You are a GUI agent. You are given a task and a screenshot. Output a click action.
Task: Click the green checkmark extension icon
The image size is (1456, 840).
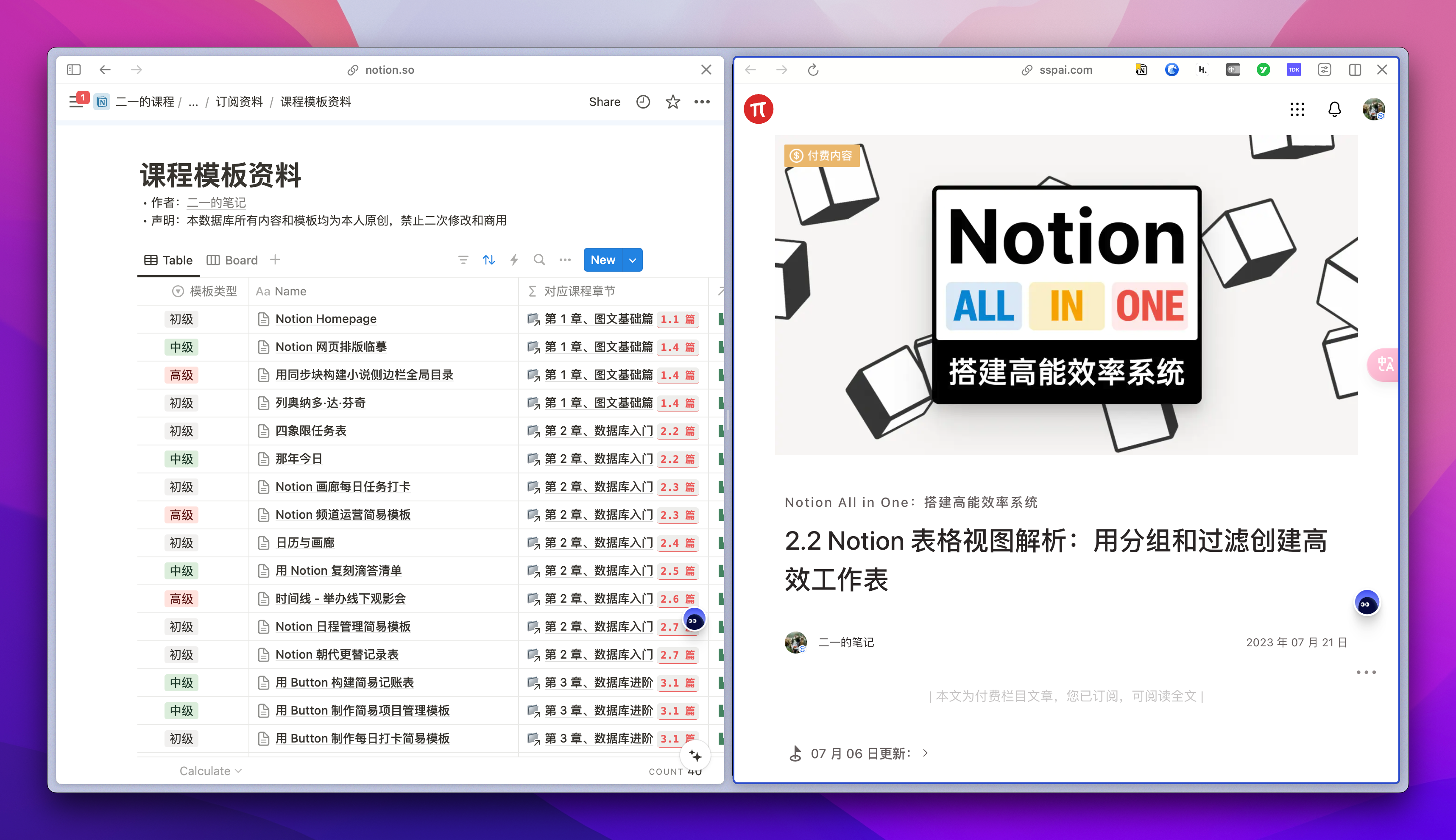coord(1263,70)
